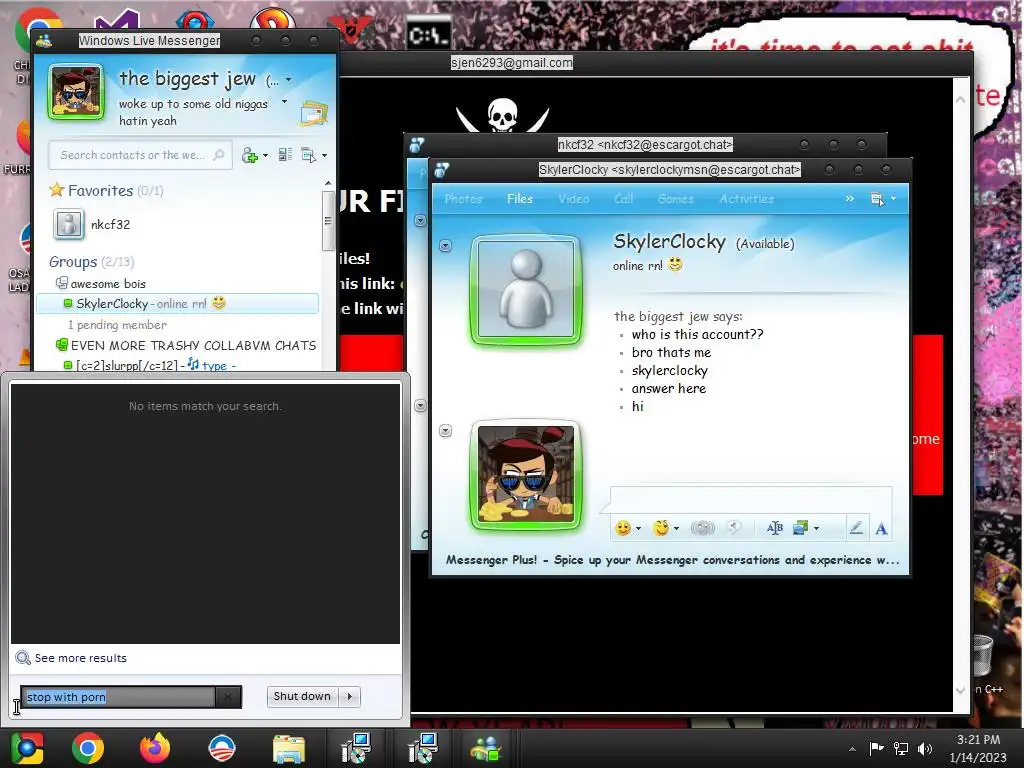The image size is (1024, 768).
Task: Open the display name dropdown arrow
Action: [288, 80]
